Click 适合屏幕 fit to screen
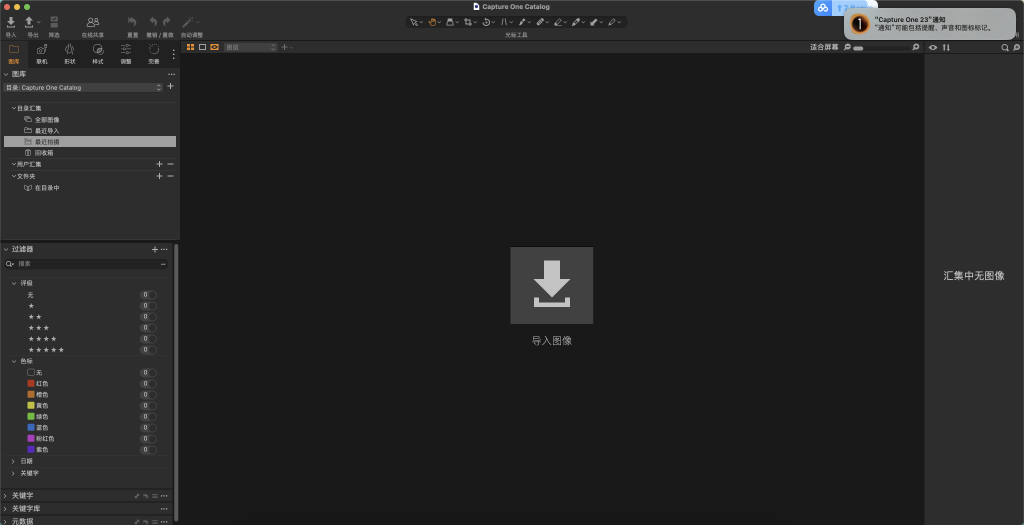This screenshot has width=1024, height=525. coord(824,47)
